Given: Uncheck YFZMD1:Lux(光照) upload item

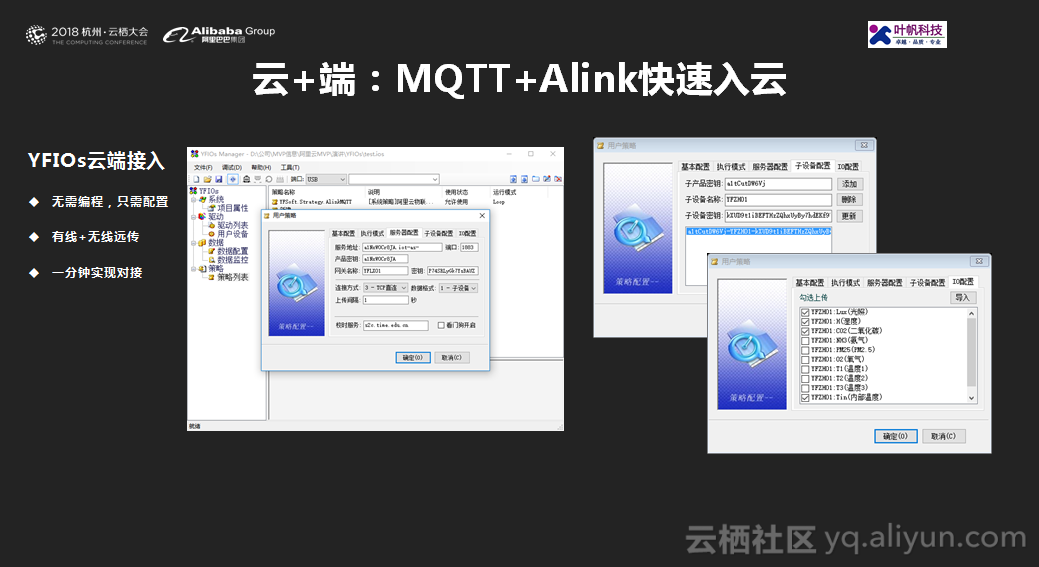Looking at the screenshot, I should tap(804, 312).
